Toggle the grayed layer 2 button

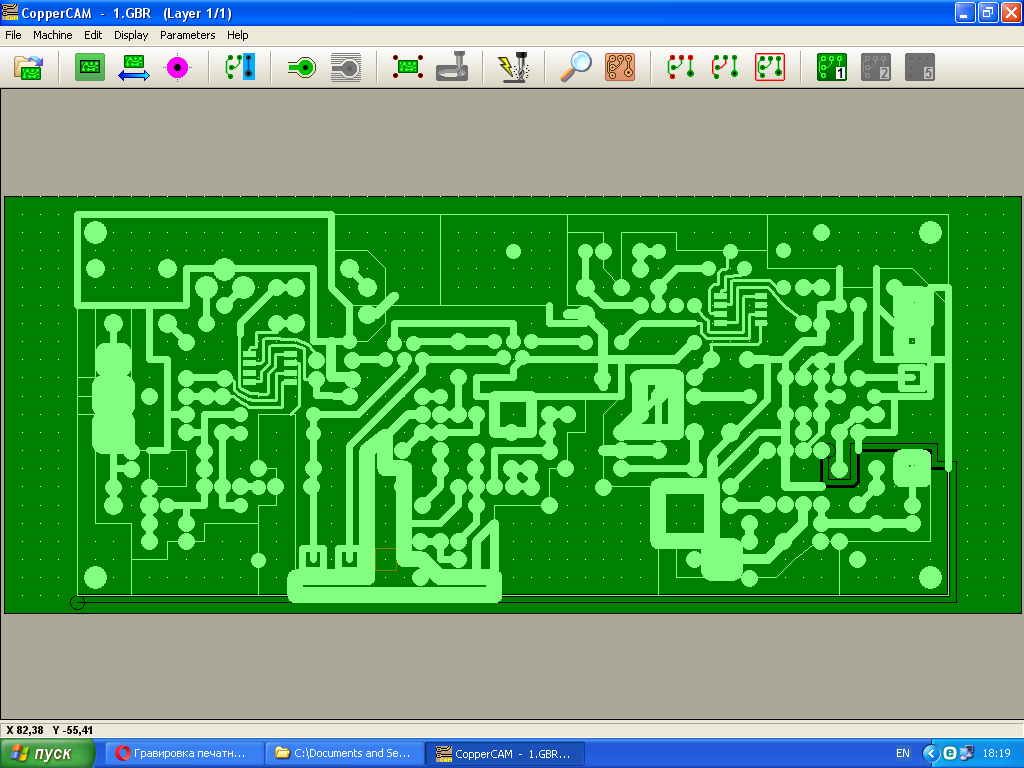click(876, 67)
